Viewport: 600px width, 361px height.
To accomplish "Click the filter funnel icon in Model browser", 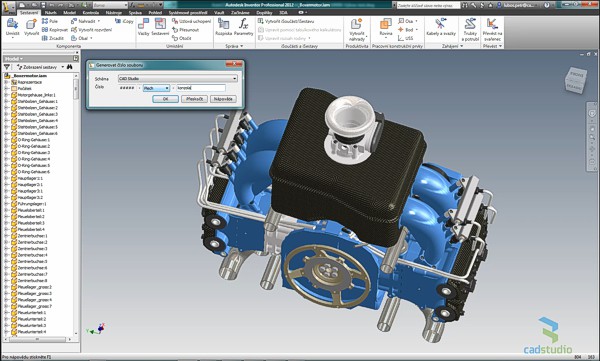I will click(x=7, y=67).
